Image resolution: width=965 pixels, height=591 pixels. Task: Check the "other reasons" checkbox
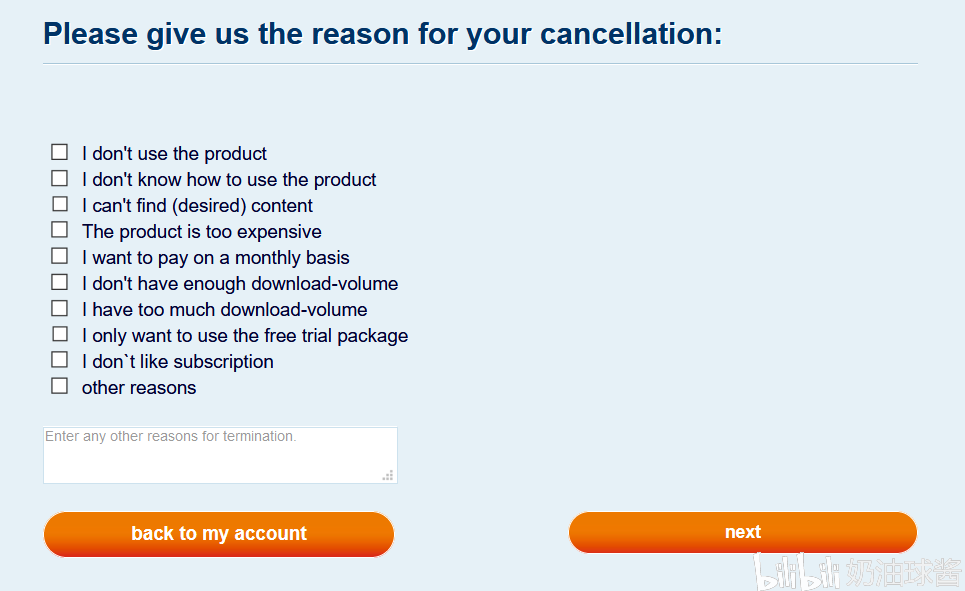coord(60,386)
